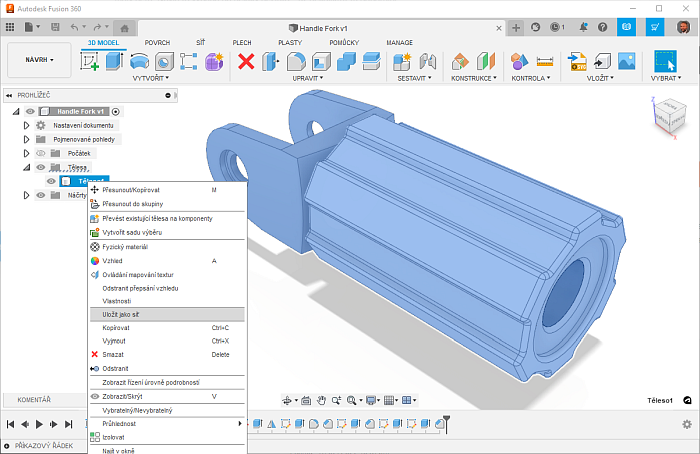Viewport: 700px width, 454px height.
Task: Click the Home icon in the top bar
Action: [x=124, y=27]
